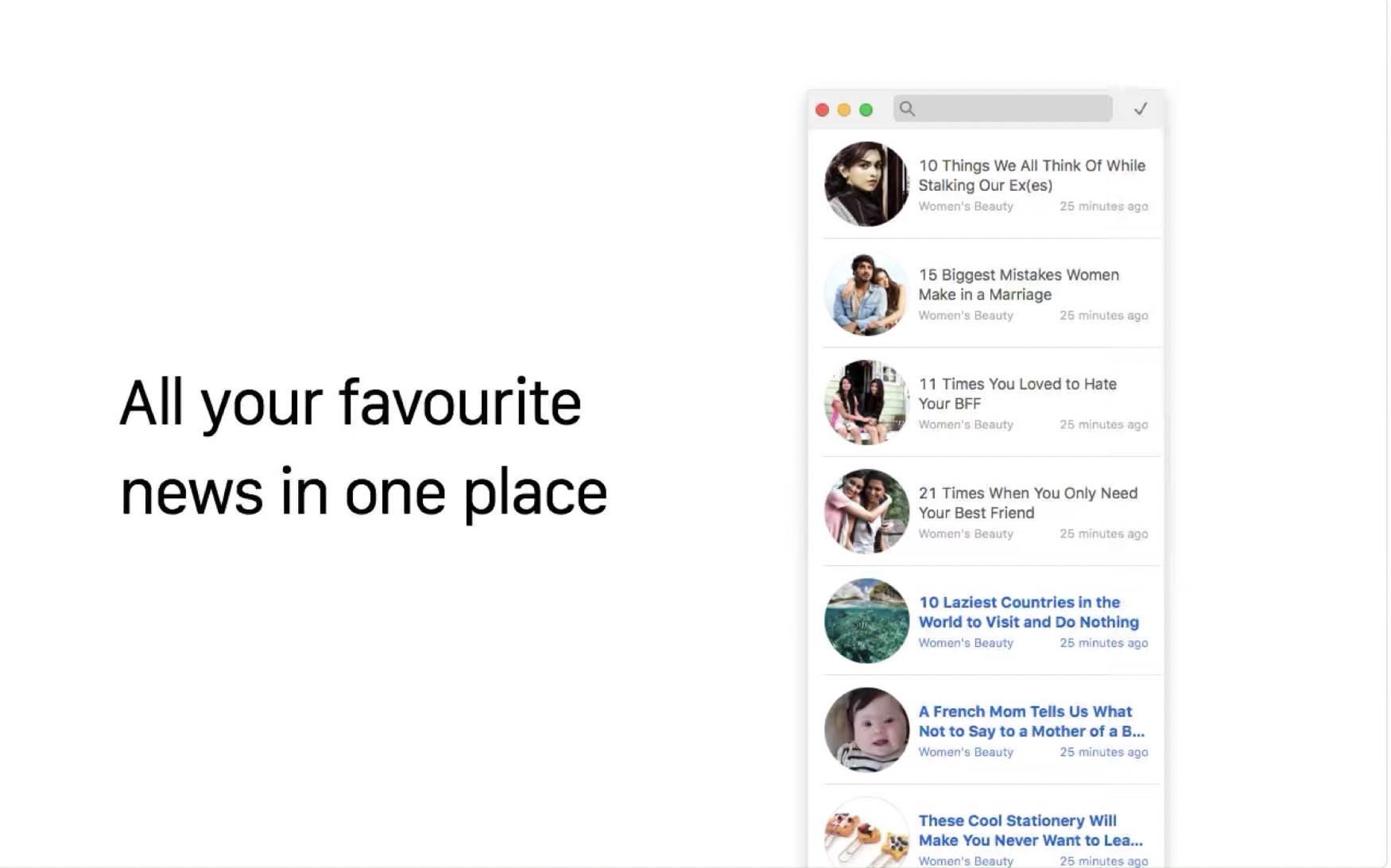
Task: Maximize the window using green button
Action: 866,110
